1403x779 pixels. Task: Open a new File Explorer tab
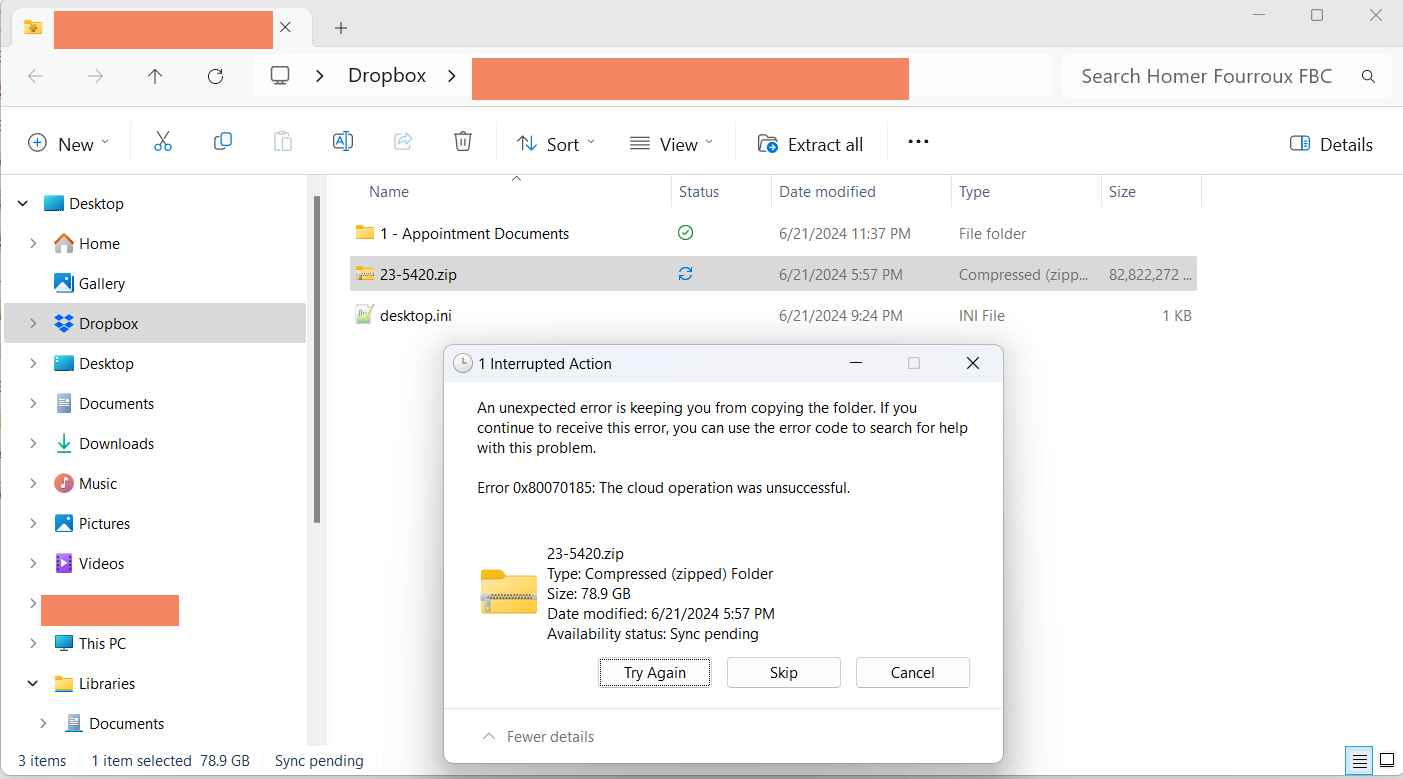point(341,28)
